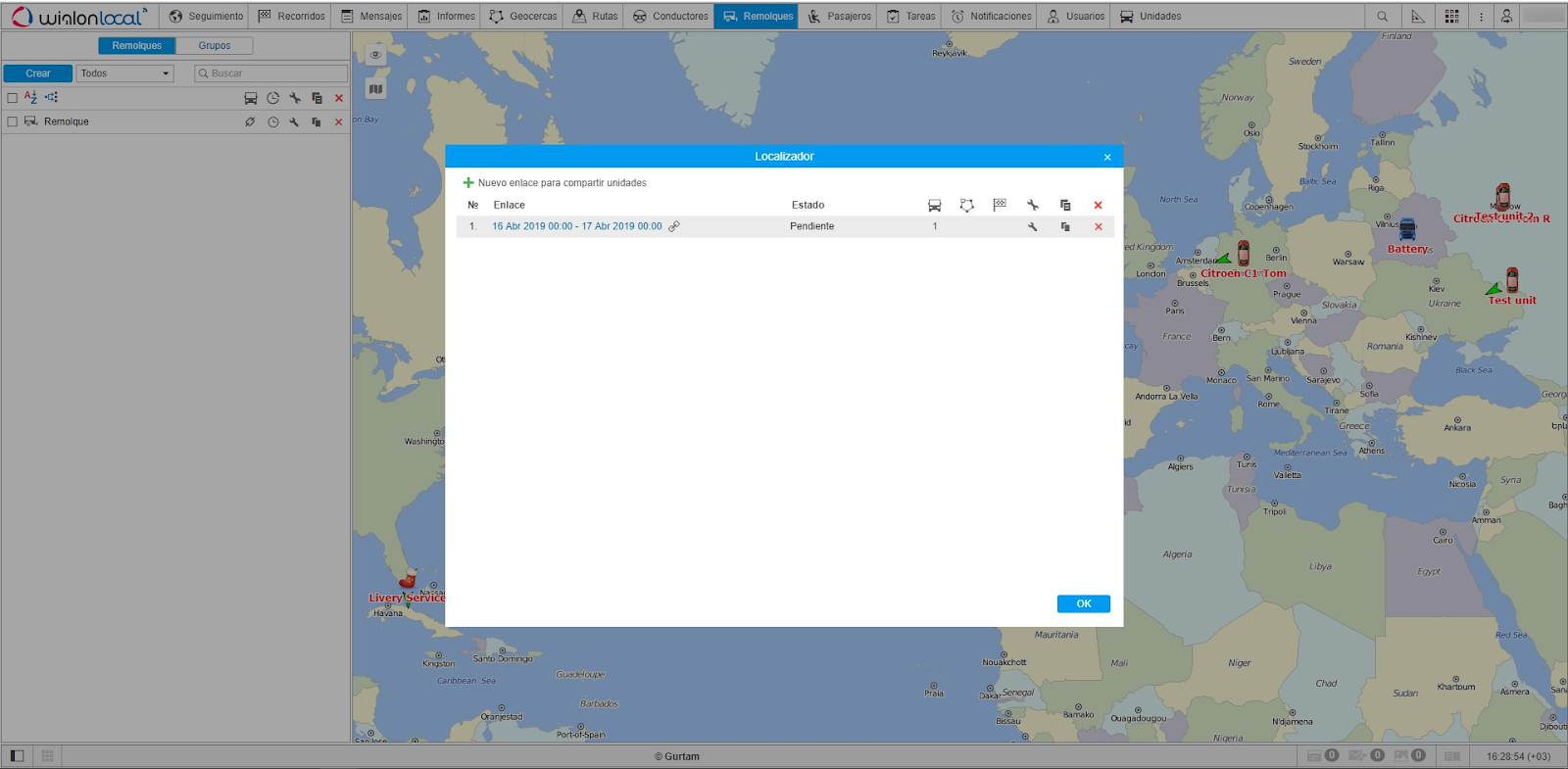Open the apps grid icon in top bar
1568x769 pixels.
pos(1451,17)
